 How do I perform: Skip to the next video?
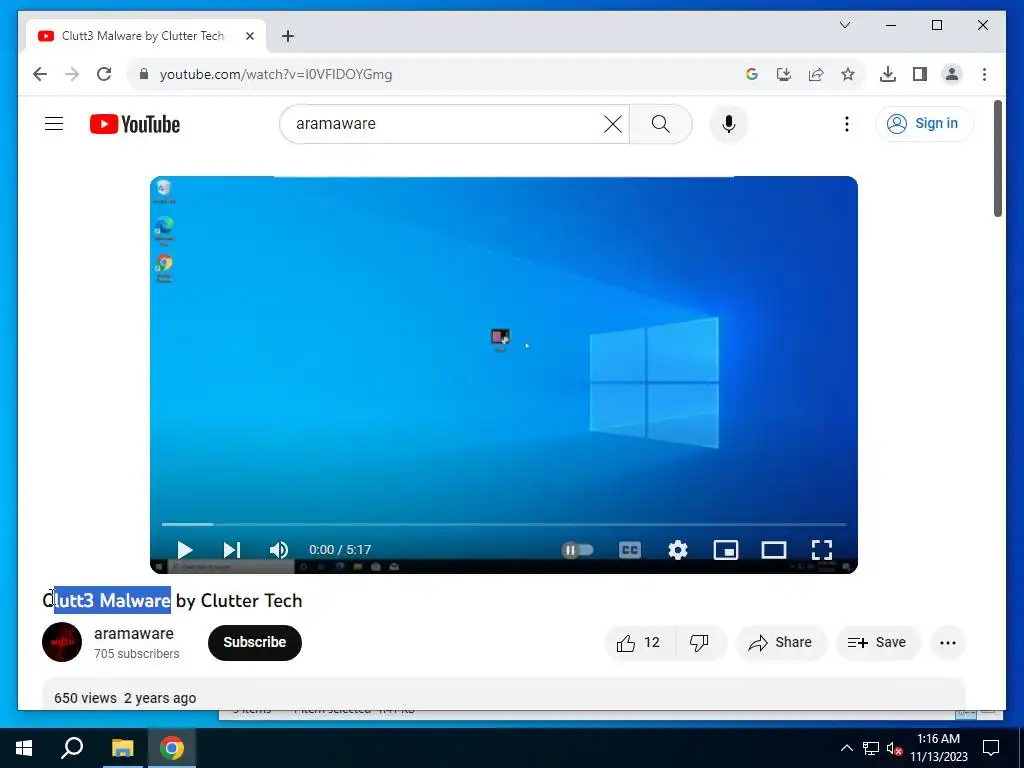coord(232,550)
